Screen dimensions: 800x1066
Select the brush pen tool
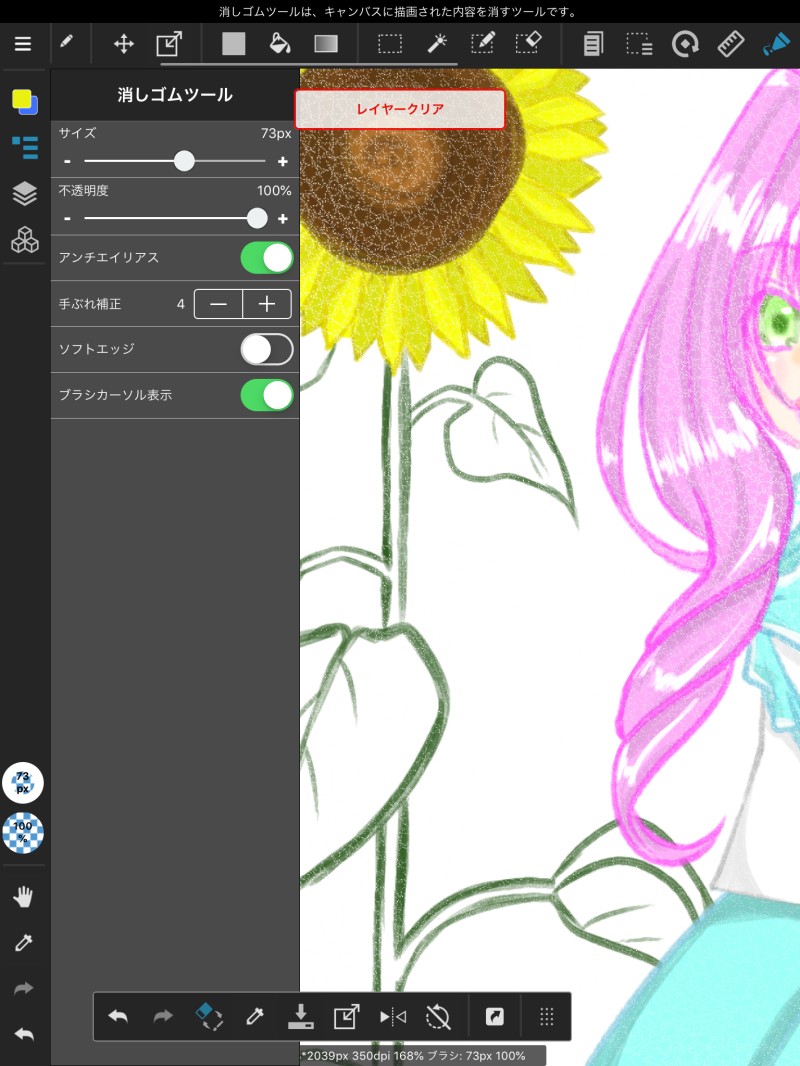click(66, 42)
